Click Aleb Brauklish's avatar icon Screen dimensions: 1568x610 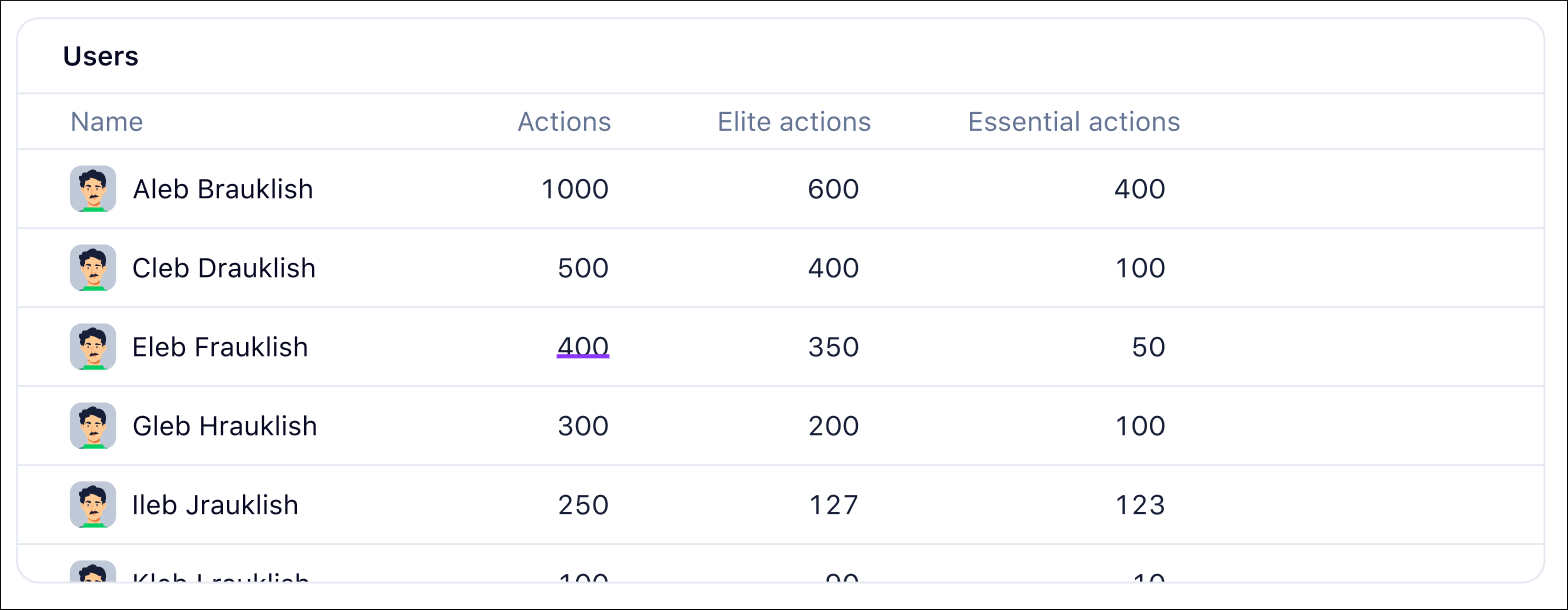pos(93,189)
